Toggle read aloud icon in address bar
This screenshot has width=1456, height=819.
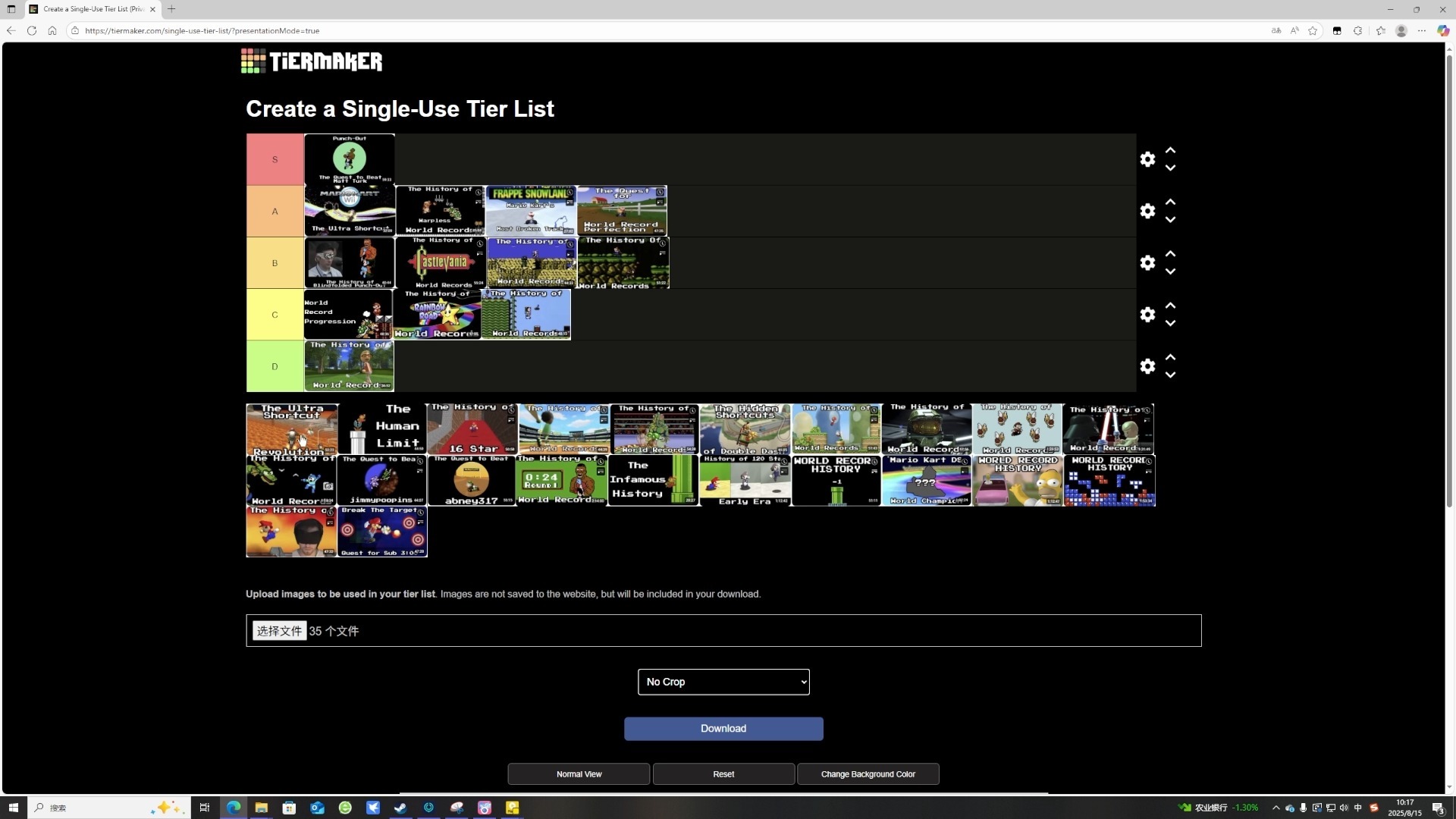(1294, 31)
